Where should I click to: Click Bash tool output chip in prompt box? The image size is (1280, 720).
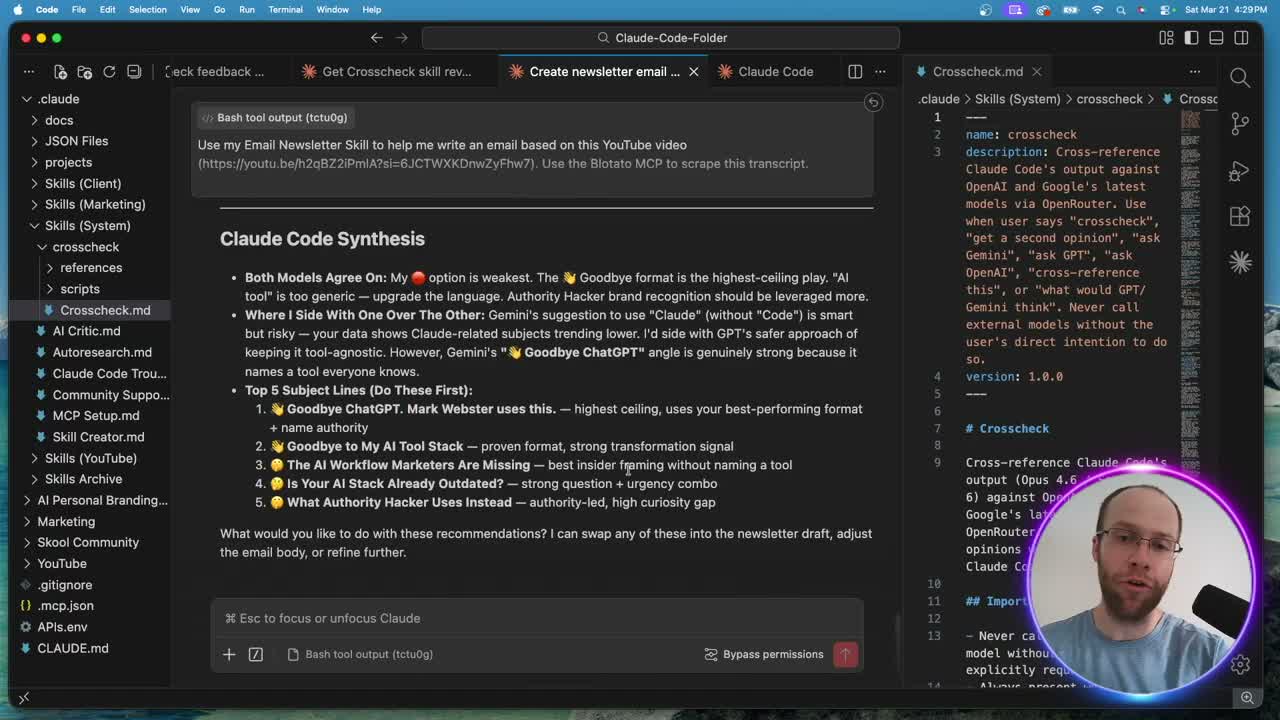coord(360,654)
